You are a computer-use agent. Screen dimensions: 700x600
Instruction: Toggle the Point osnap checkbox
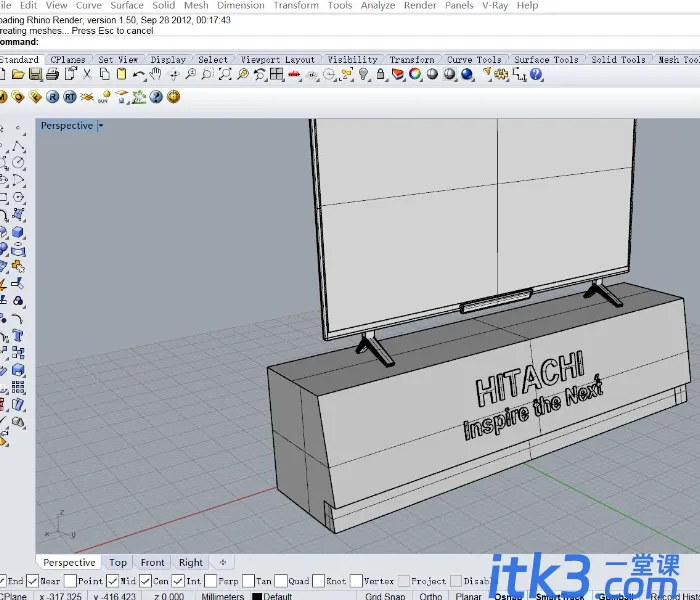point(70,581)
